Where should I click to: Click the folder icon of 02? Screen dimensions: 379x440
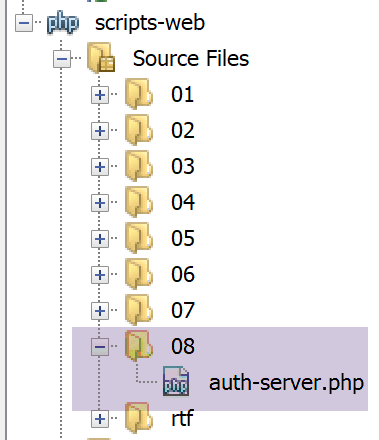(139, 130)
